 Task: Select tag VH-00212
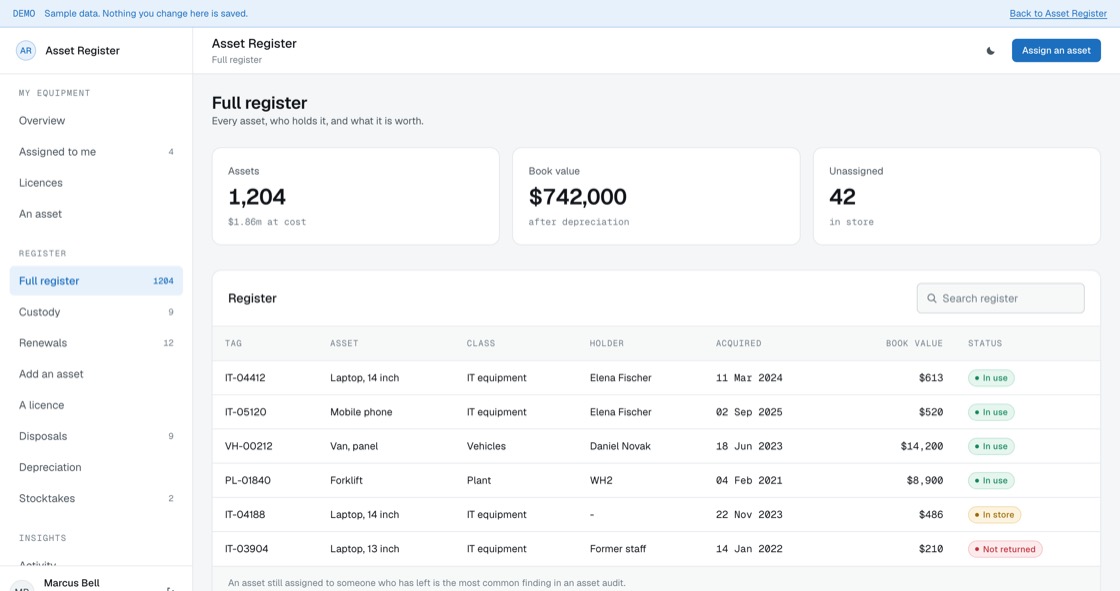[x=249, y=446]
